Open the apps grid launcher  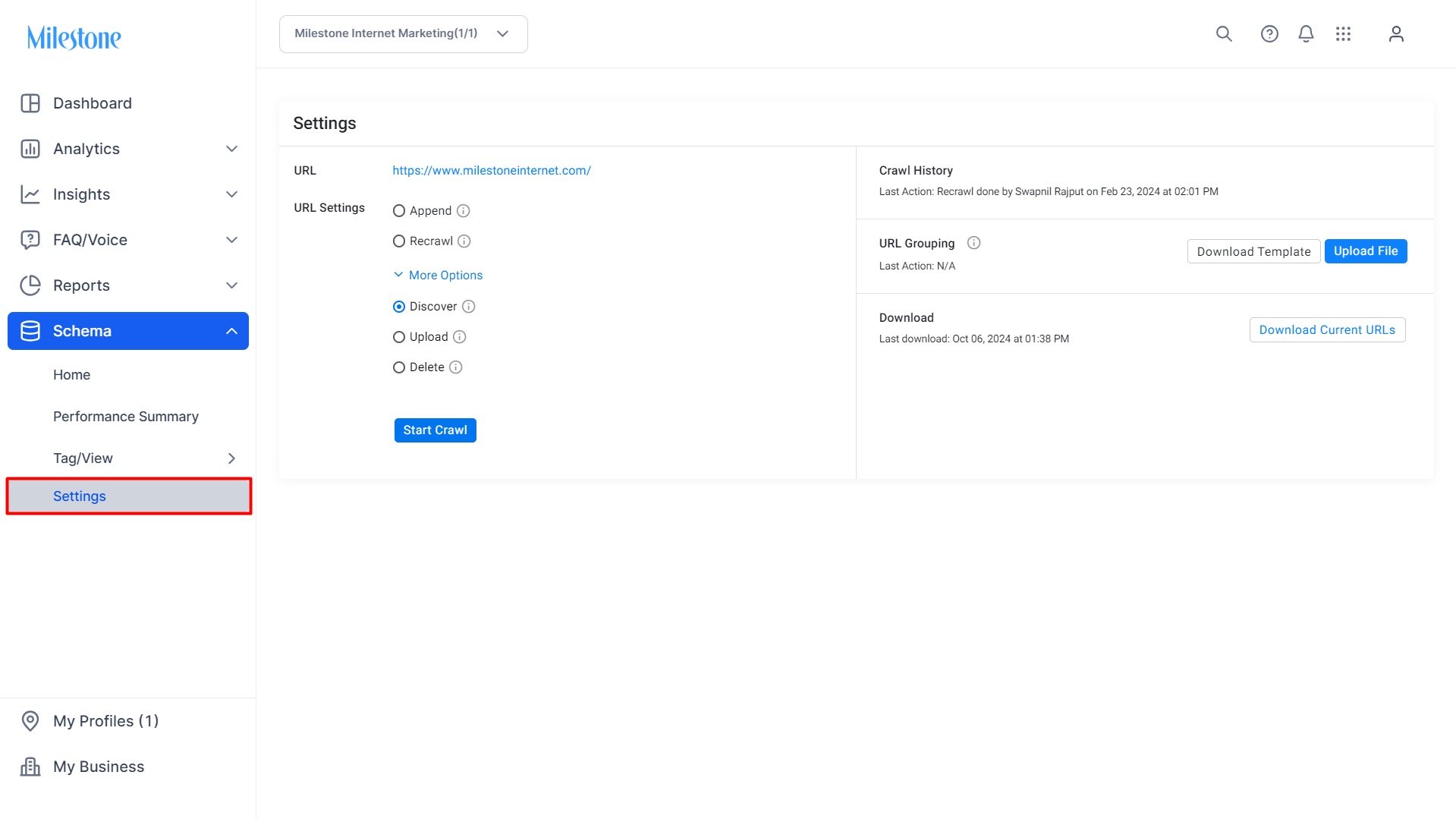[x=1344, y=34]
